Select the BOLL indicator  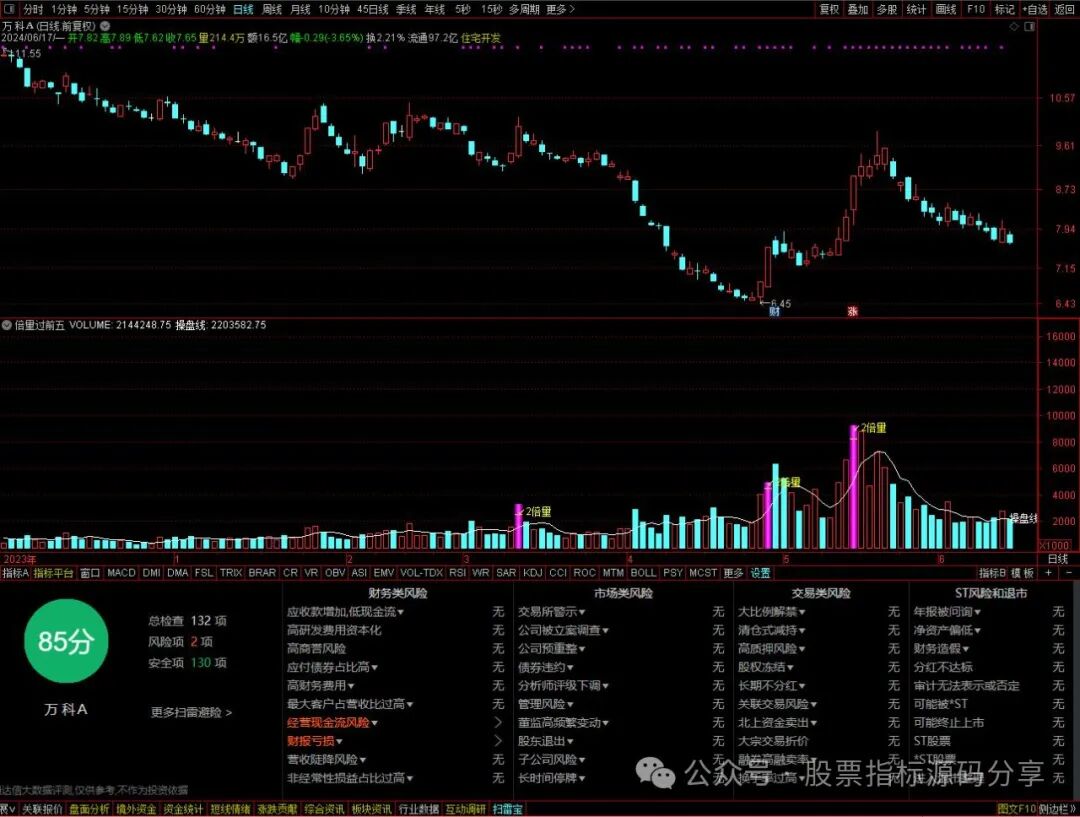click(x=643, y=572)
